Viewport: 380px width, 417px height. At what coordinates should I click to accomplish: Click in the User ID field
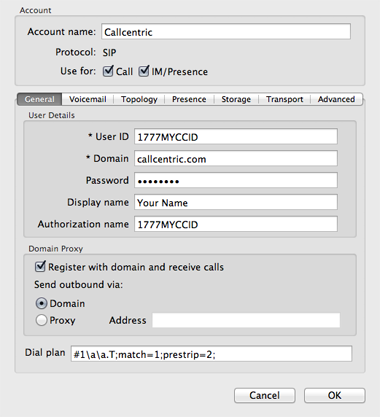[x=236, y=137]
